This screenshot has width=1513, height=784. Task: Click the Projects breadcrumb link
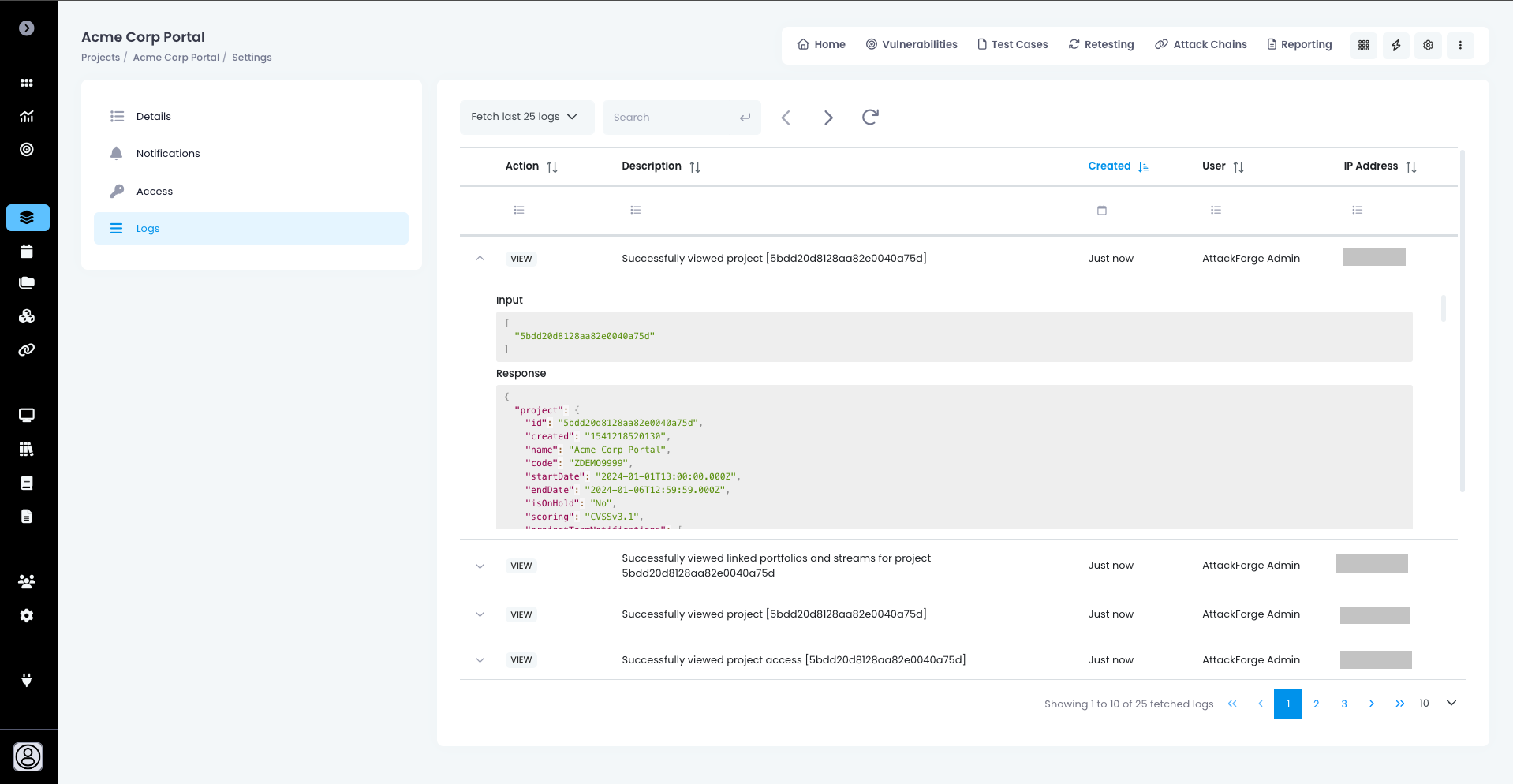(100, 58)
